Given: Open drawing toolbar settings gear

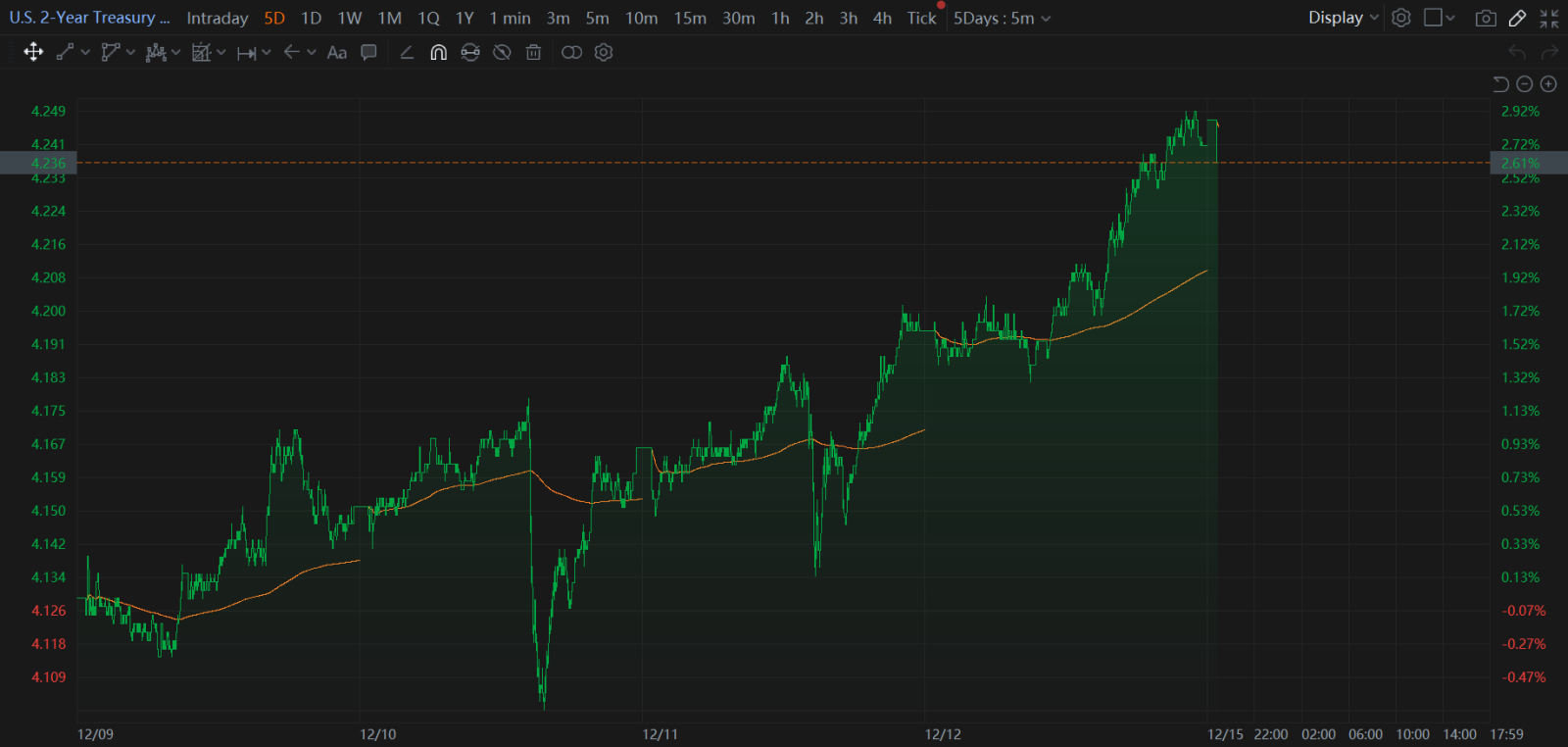Looking at the screenshot, I should [x=604, y=52].
